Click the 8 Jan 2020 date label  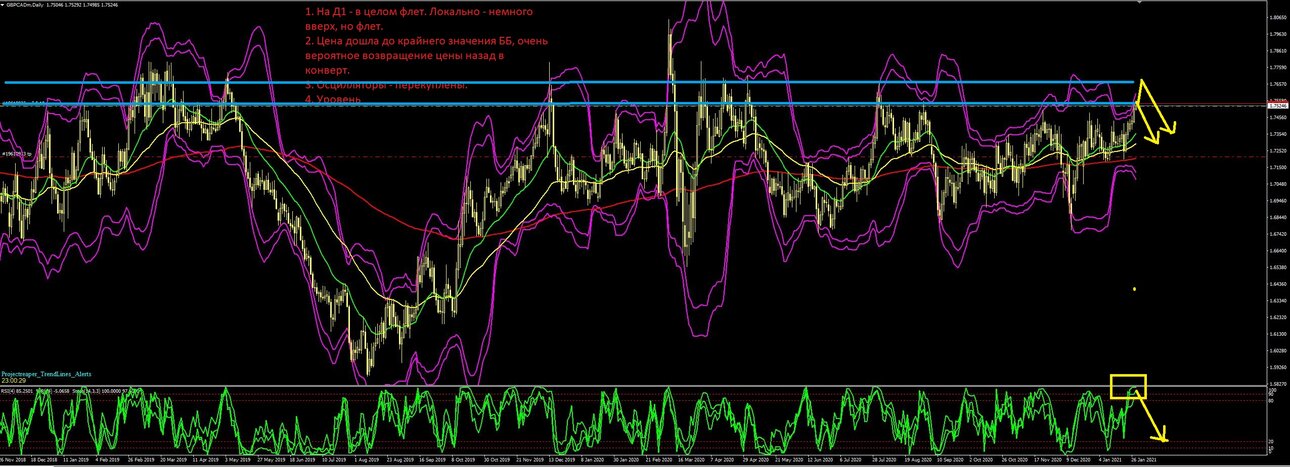coord(593,460)
